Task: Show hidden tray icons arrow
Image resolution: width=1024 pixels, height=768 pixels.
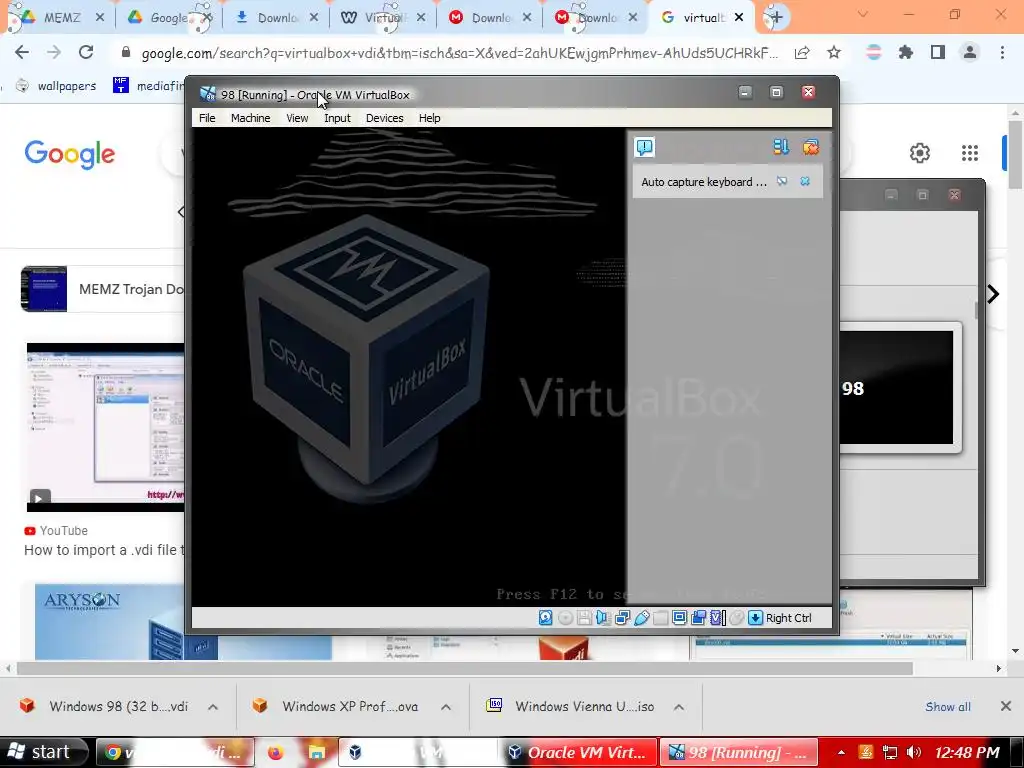Action: pyautogui.click(x=841, y=752)
